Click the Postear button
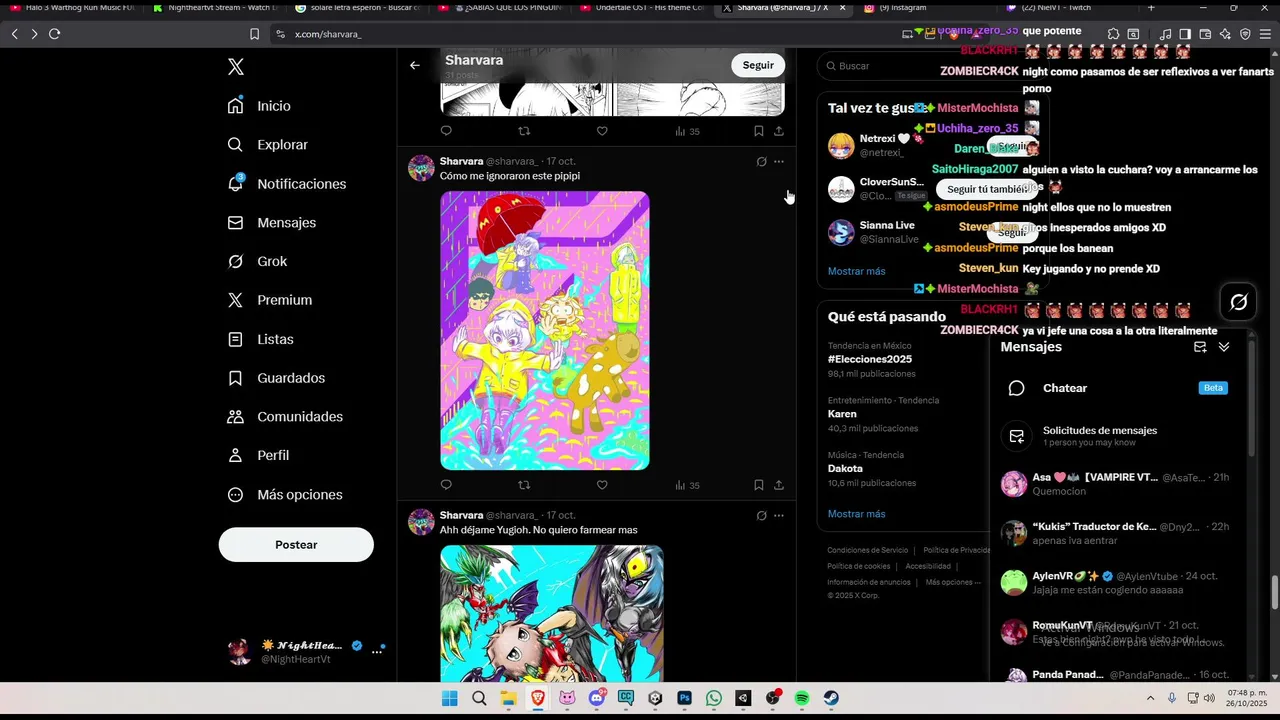The height and width of the screenshot is (720, 1280). click(x=296, y=545)
